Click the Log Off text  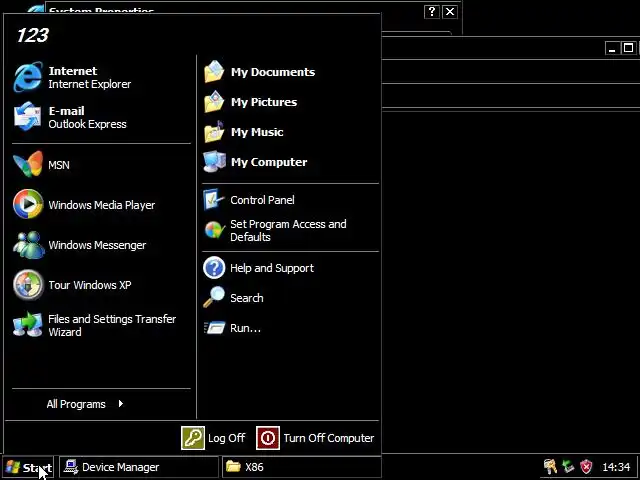[x=227, y=438]
